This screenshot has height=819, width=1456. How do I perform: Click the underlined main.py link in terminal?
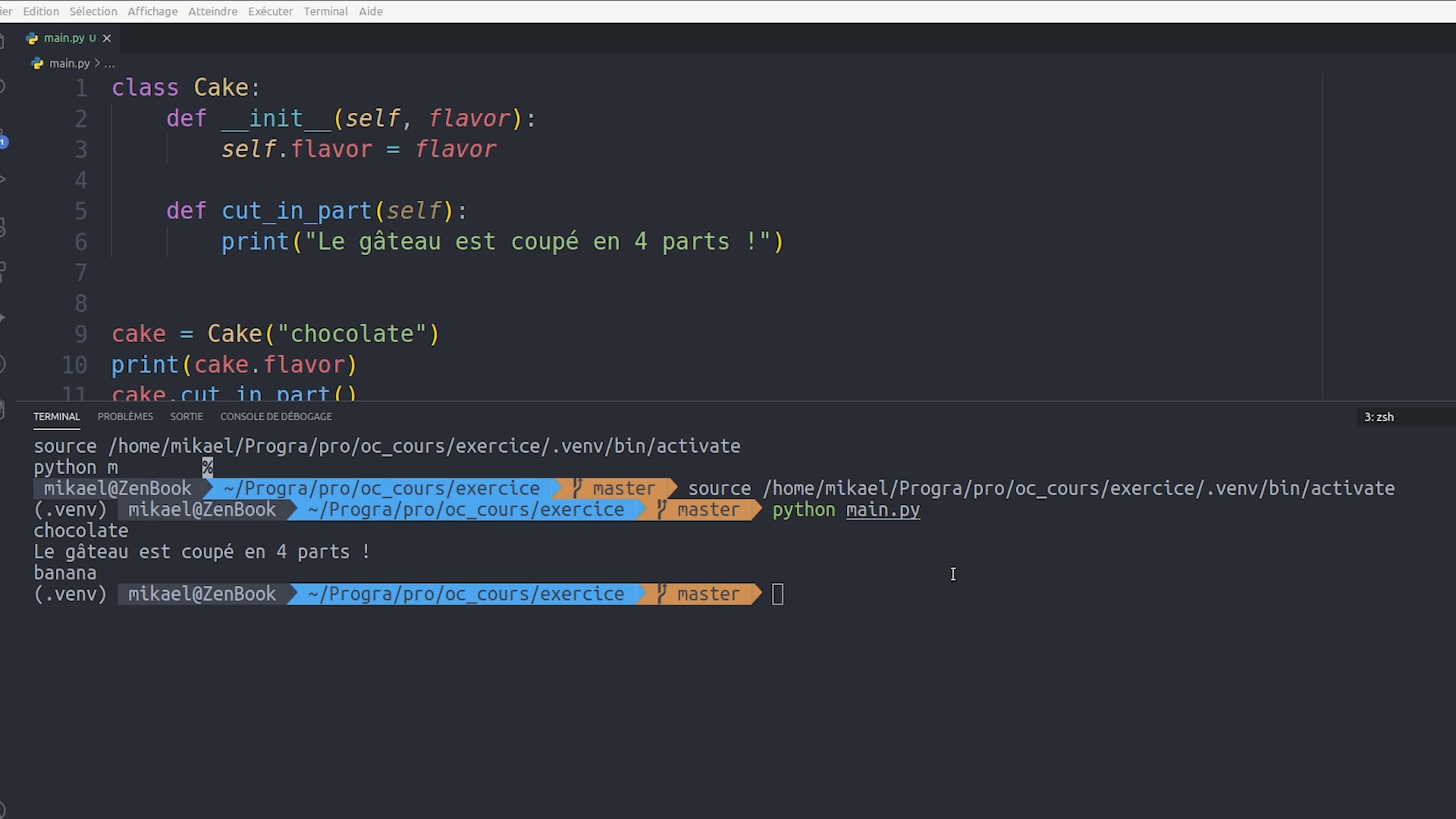pyautogui.click(x=882, y=510)
